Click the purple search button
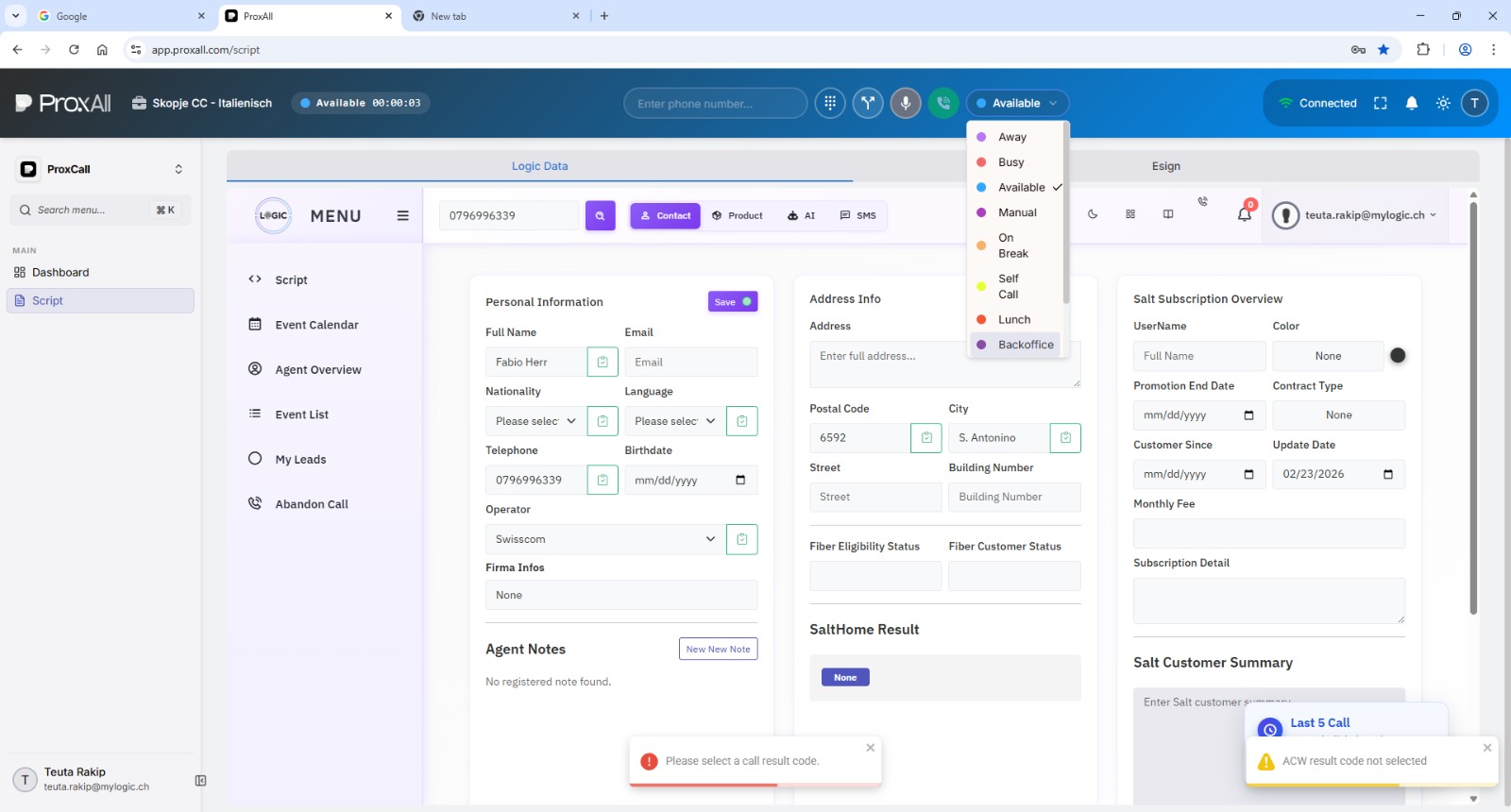 click(x=601, y=215)
